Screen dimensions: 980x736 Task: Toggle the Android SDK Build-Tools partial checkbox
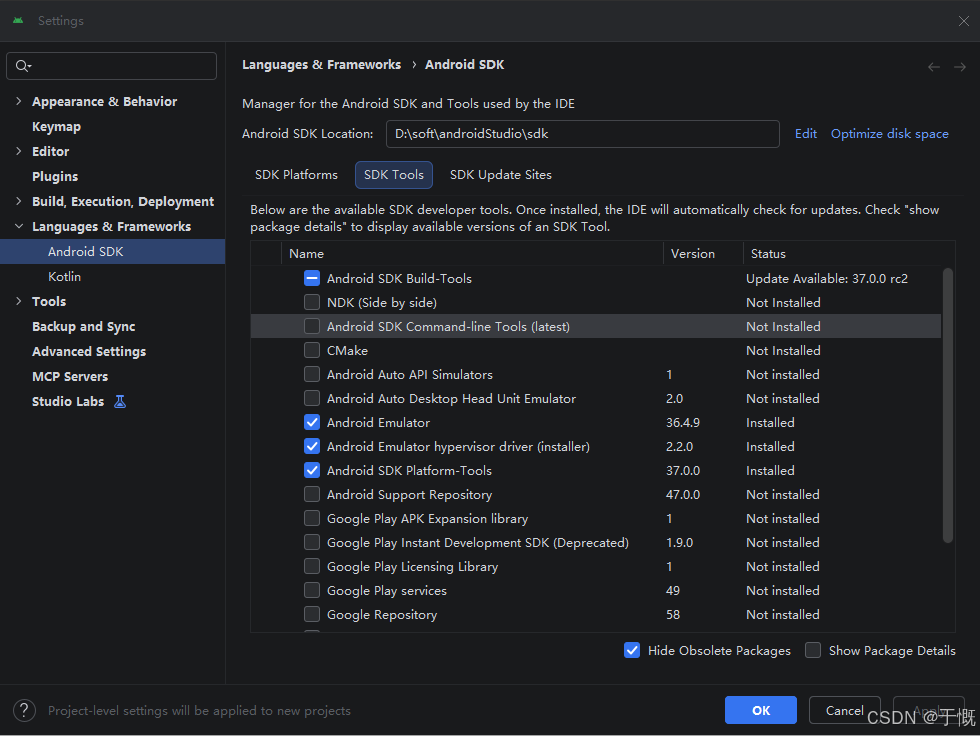coord(312,279)
